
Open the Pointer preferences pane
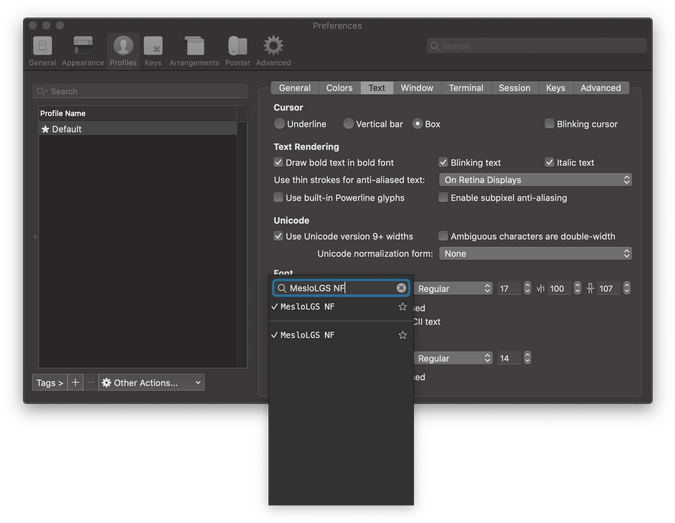(x=237, y=51)
